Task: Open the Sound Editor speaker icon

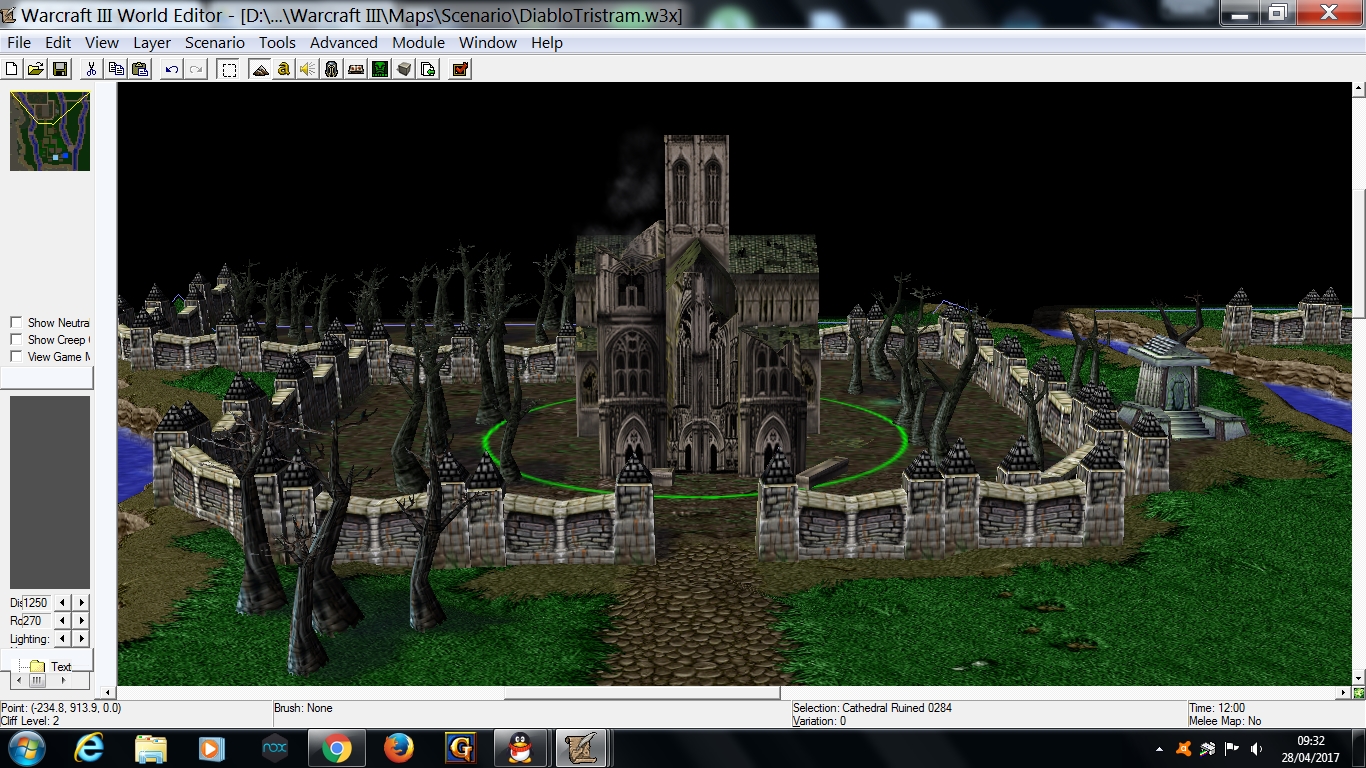Action: (x=308, y=69)
